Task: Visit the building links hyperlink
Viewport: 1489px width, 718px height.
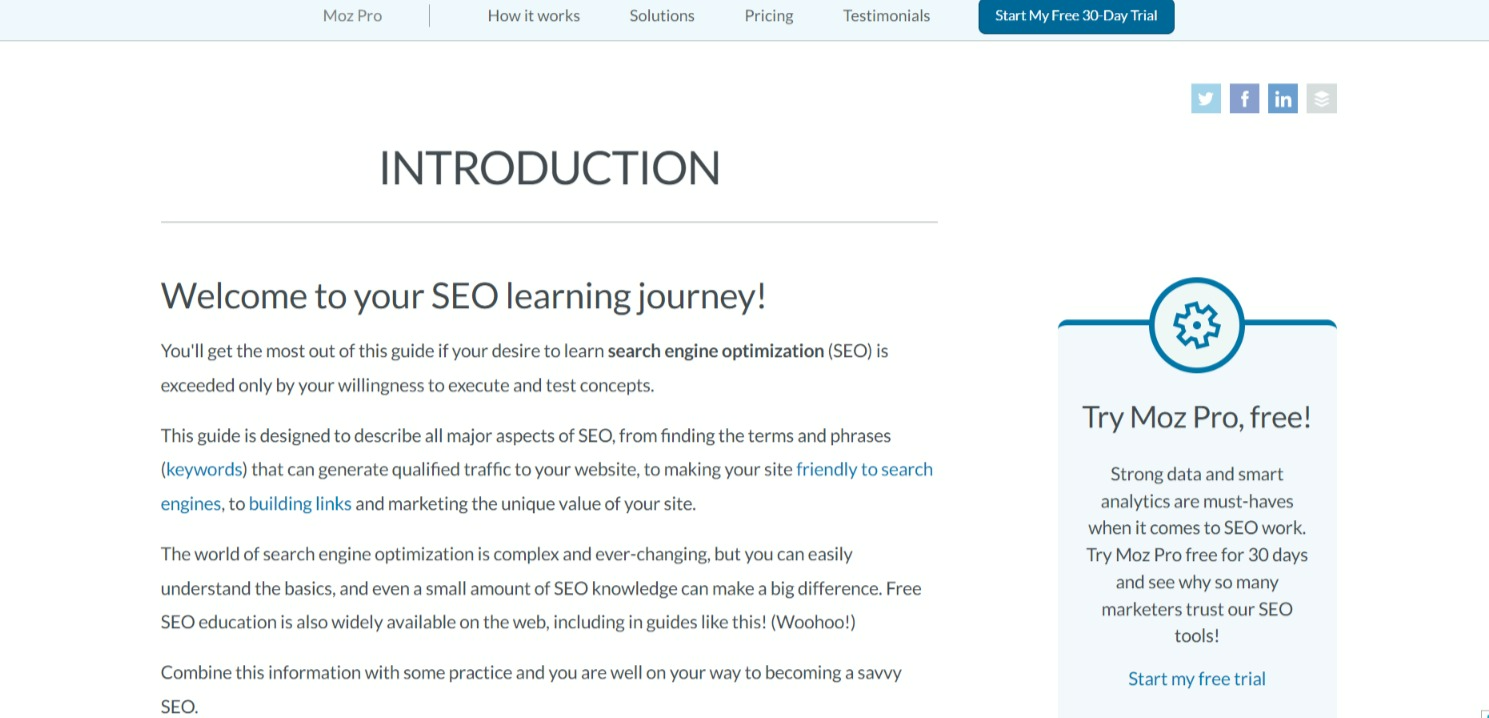Action: 300,504
